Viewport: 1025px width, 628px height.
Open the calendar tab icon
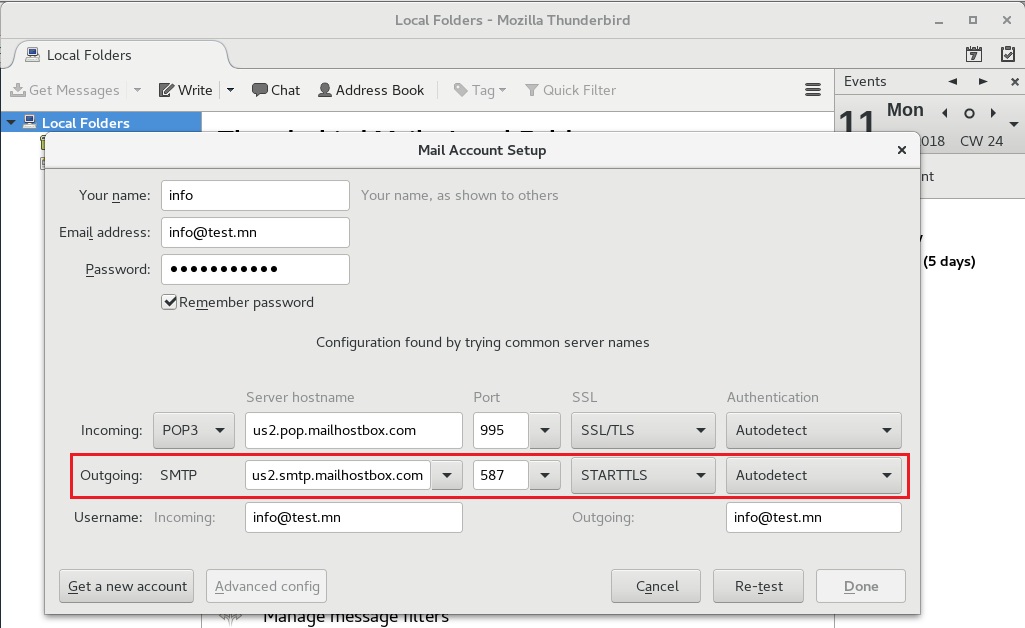coord(973,54)
